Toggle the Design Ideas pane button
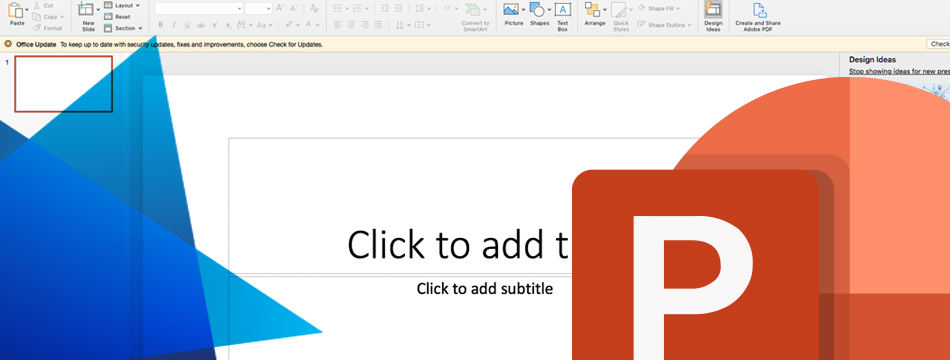 (x=713, y=16)
